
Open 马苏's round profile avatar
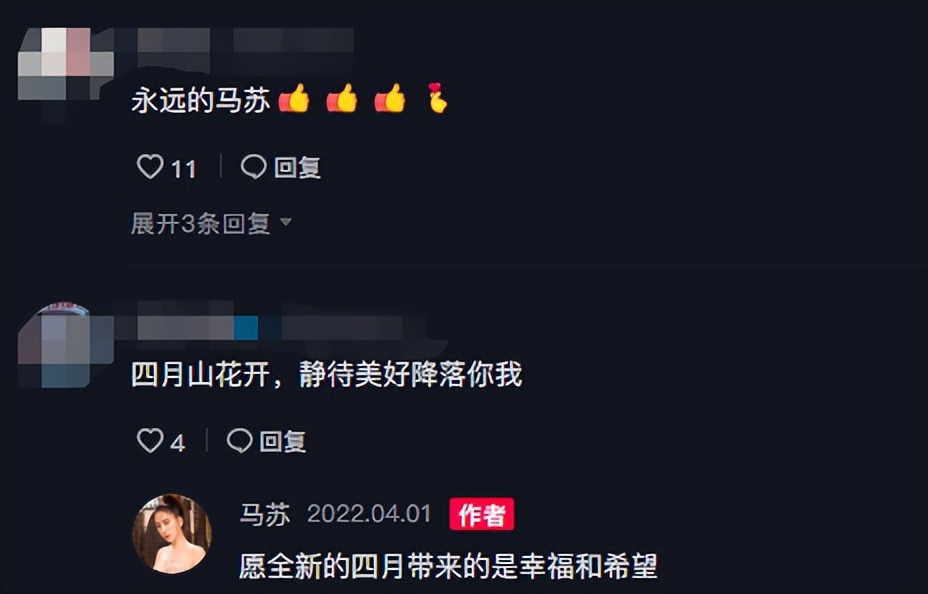(172, 534)
